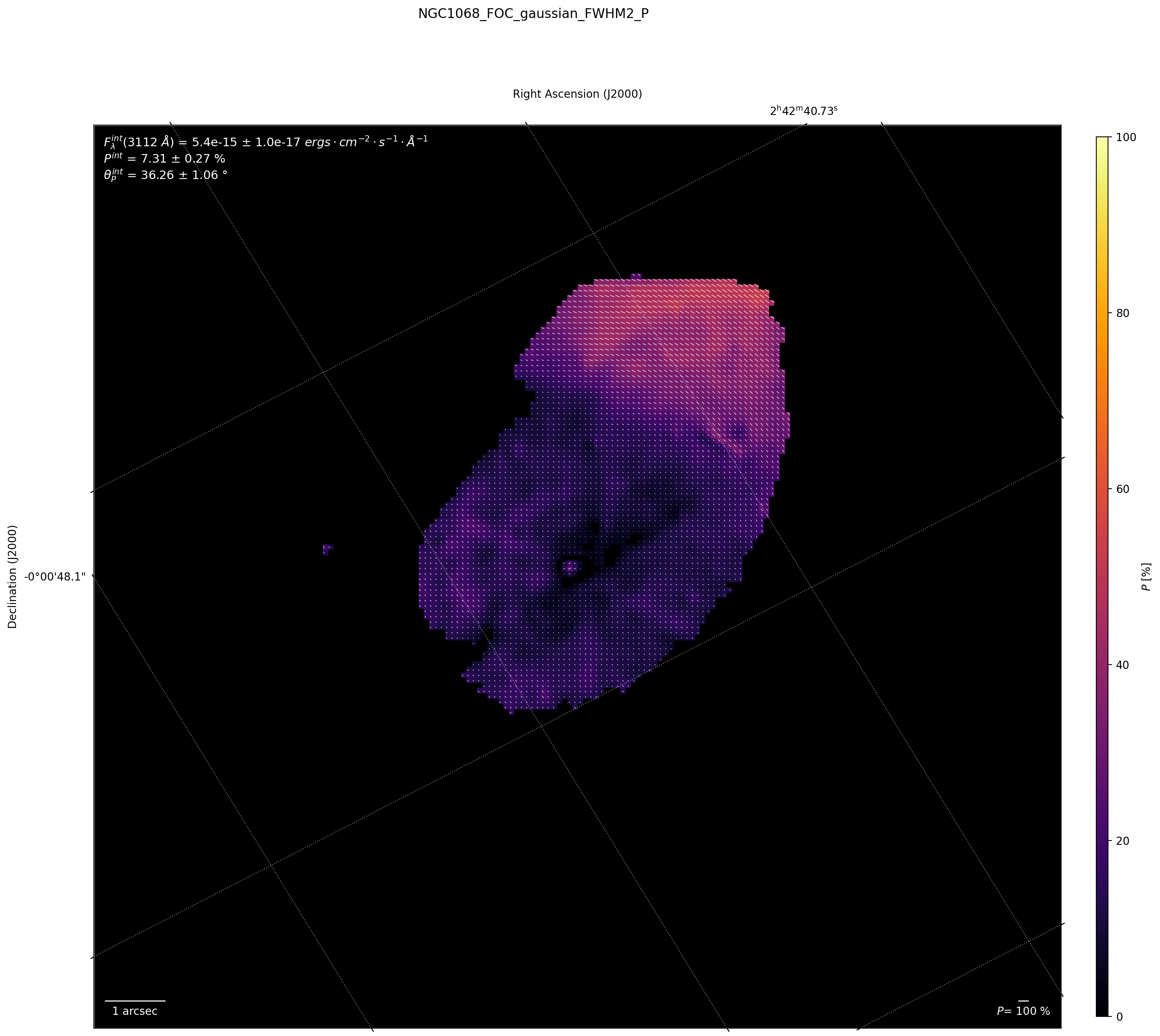The height and width of the screenshot is (1036, 1160).
Task: Click the P [%] colorbar label
Action: coord(1146,576)
